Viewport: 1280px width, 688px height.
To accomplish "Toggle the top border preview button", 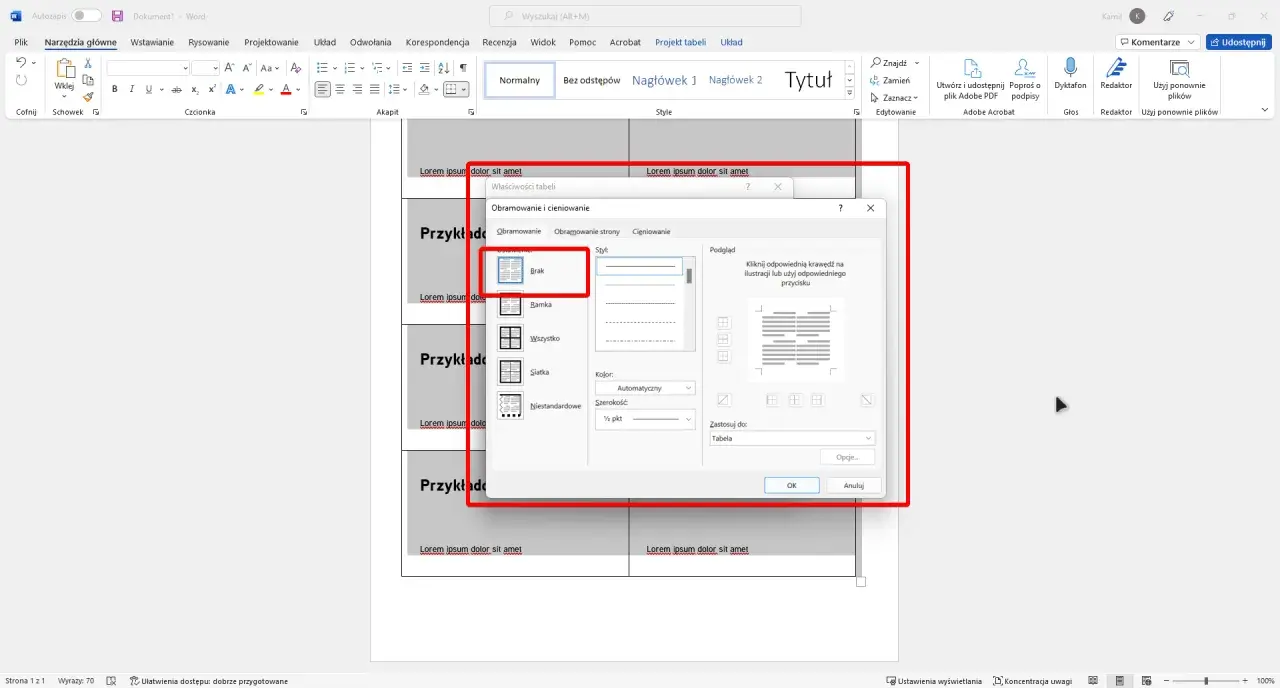I will [x=724, y=323].
